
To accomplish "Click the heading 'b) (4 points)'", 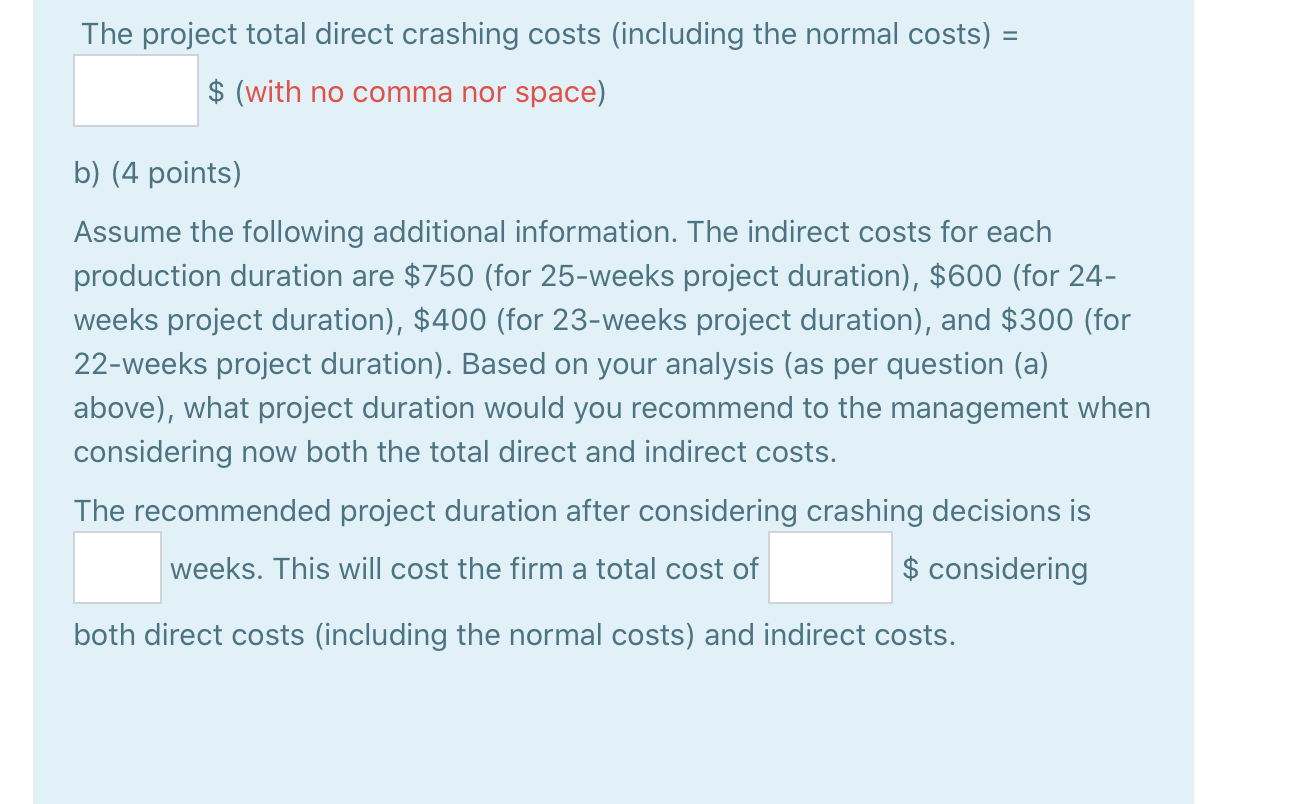I will (x=156, y=172).
